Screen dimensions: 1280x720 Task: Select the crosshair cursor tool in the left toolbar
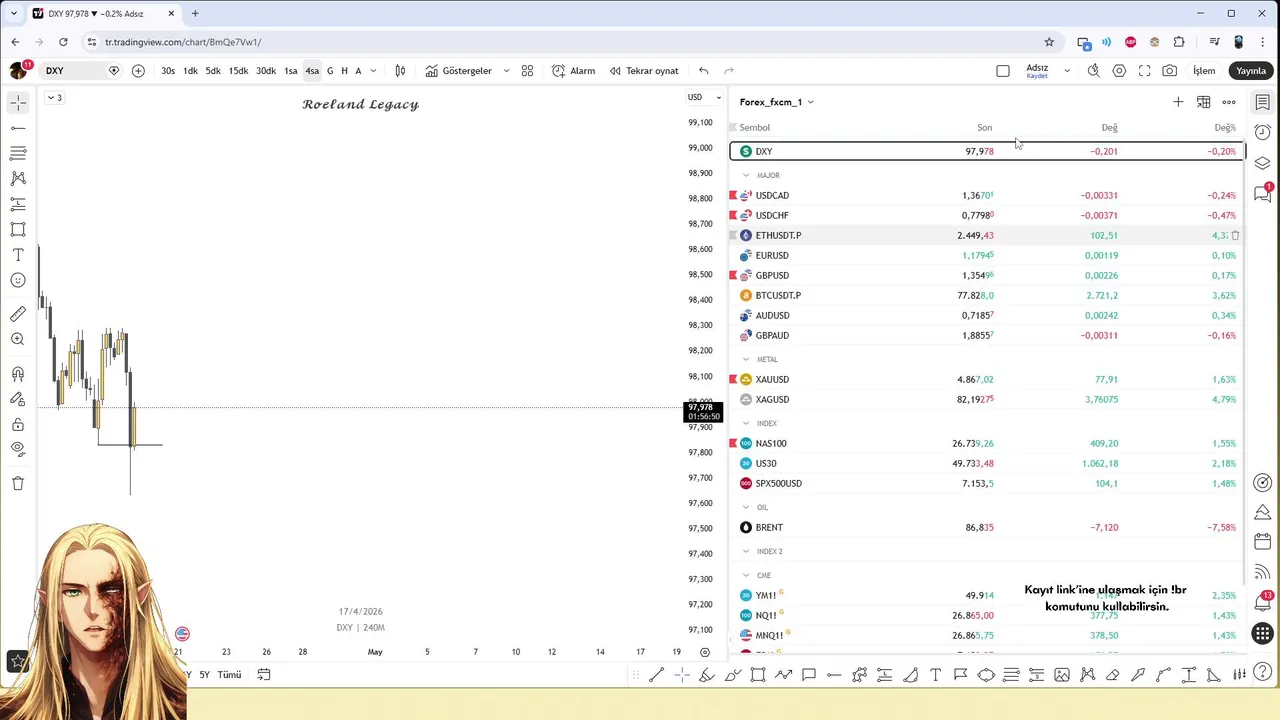coord(18,103)
